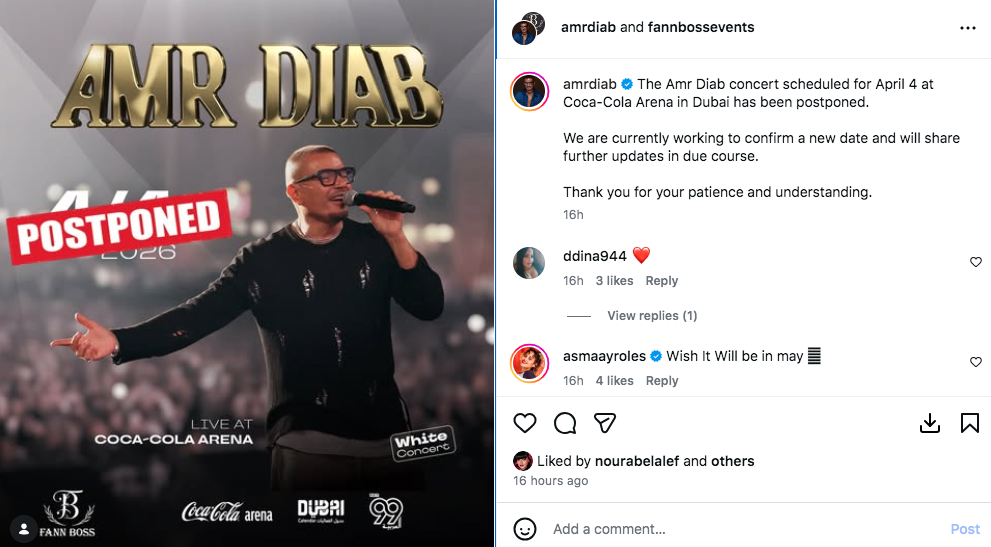View who liked via the 'others' link
The width and height of the screenshot is (991, 547).
(733, 461)
